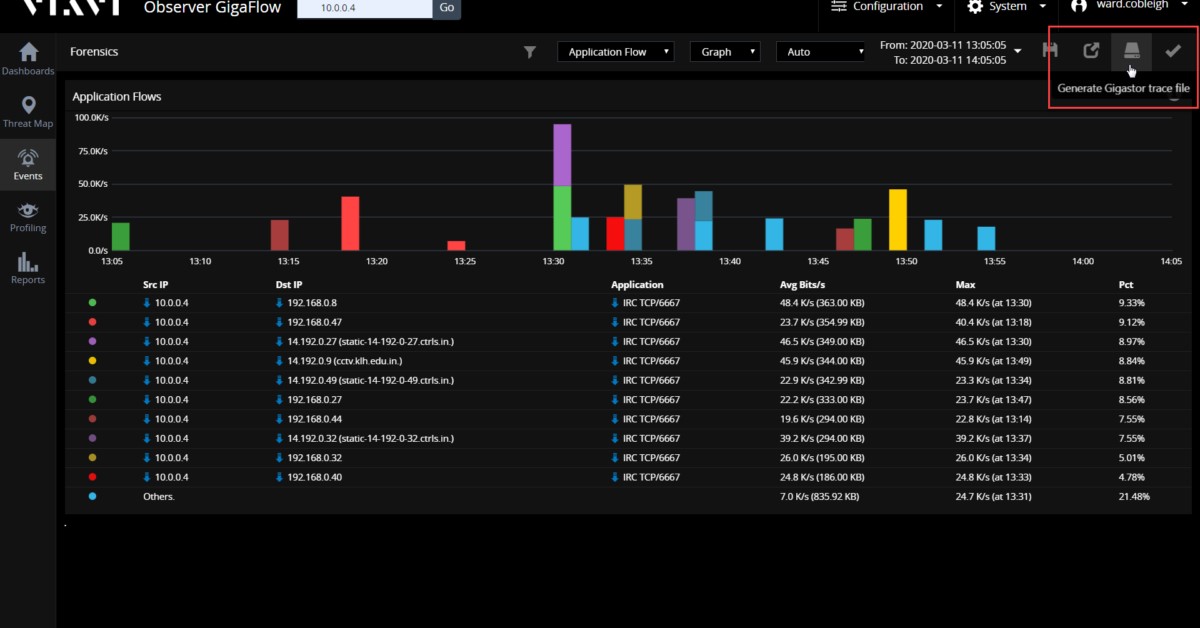
Task: Expand the From/To date range selector
Action: [x=950, y=52]
